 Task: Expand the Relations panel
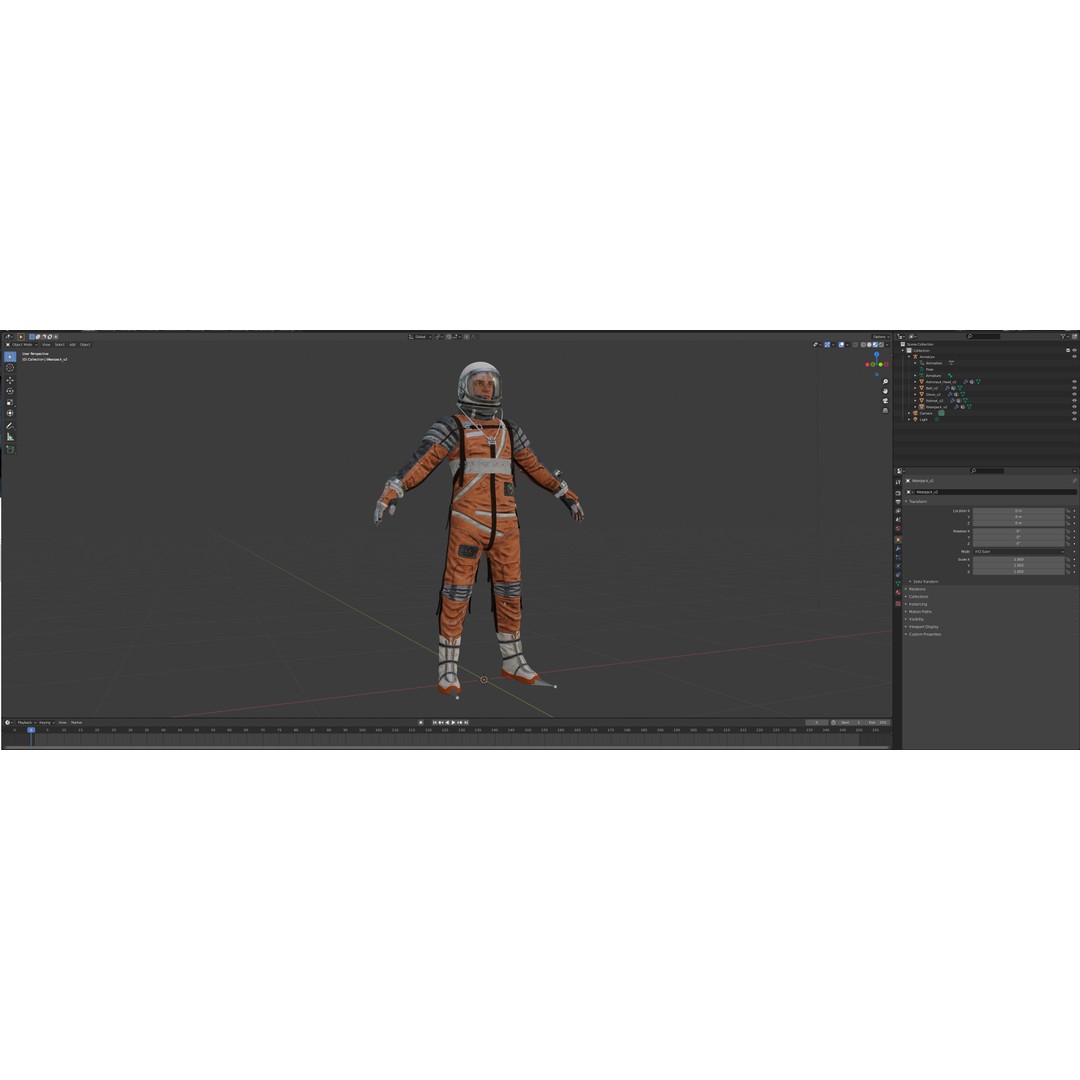click(x=916, y=589)
